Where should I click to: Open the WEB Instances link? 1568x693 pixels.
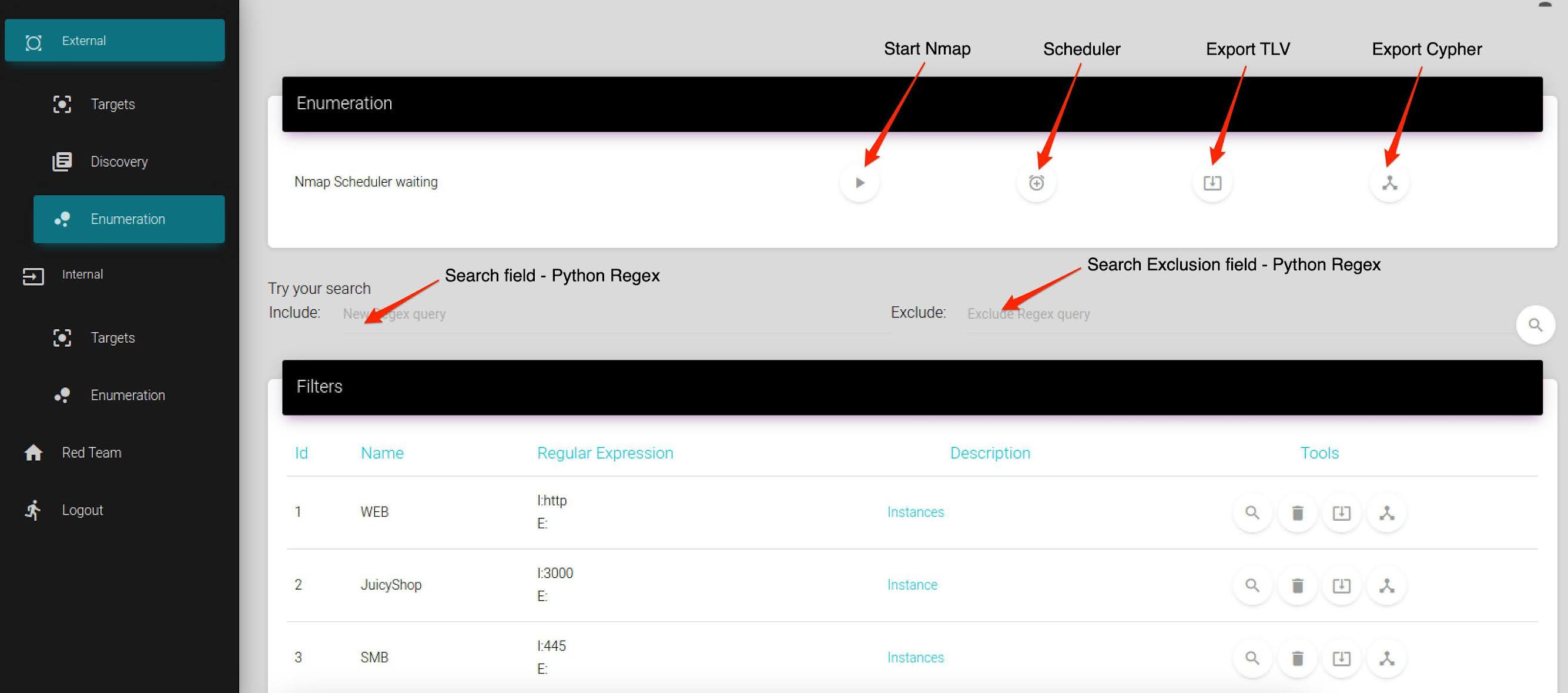pyautogui.click(x=915, y=512)
